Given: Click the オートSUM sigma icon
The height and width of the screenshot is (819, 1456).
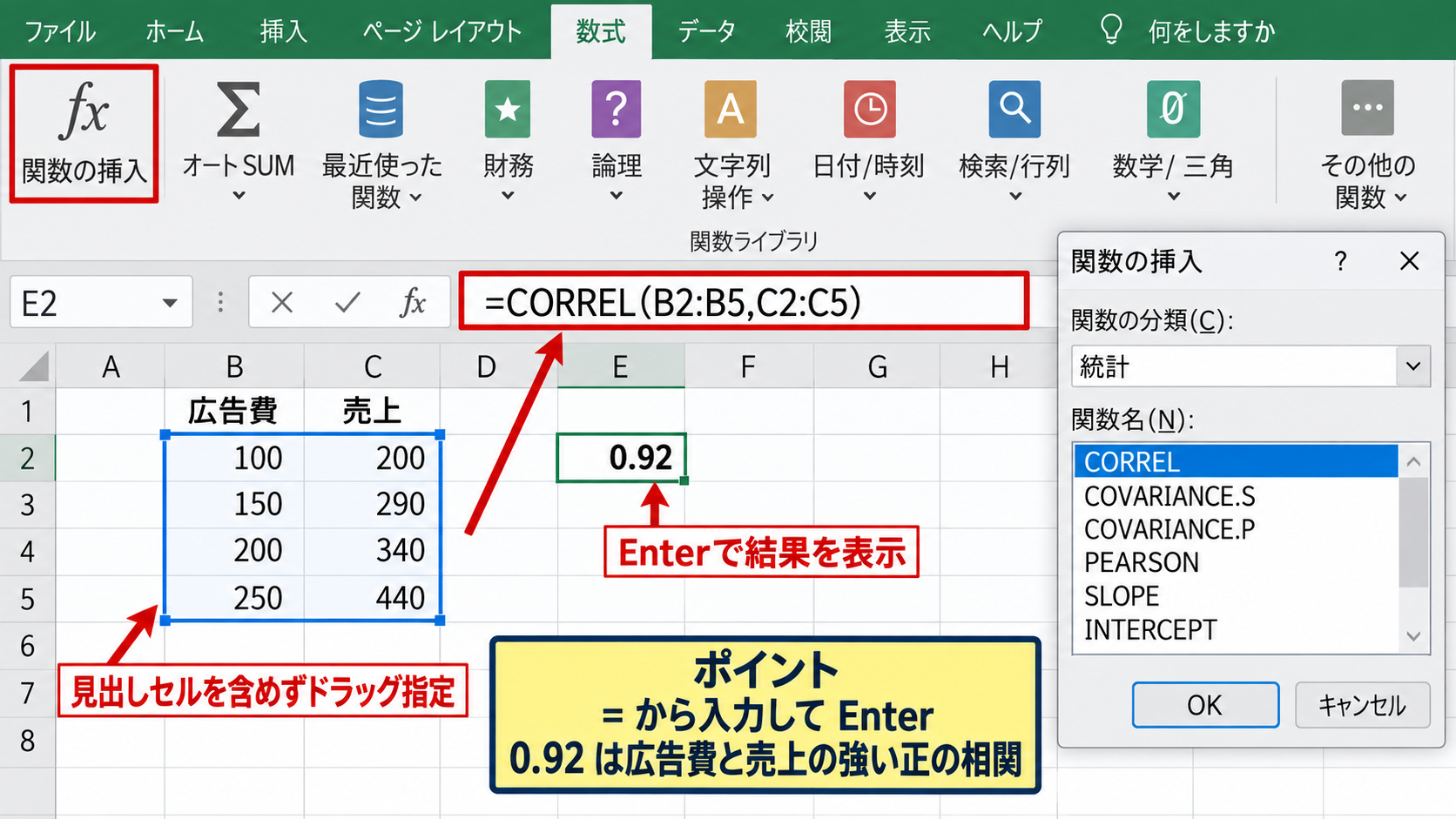Looking at the screenshot, I should pyautogui.click(x=238, y=110).
